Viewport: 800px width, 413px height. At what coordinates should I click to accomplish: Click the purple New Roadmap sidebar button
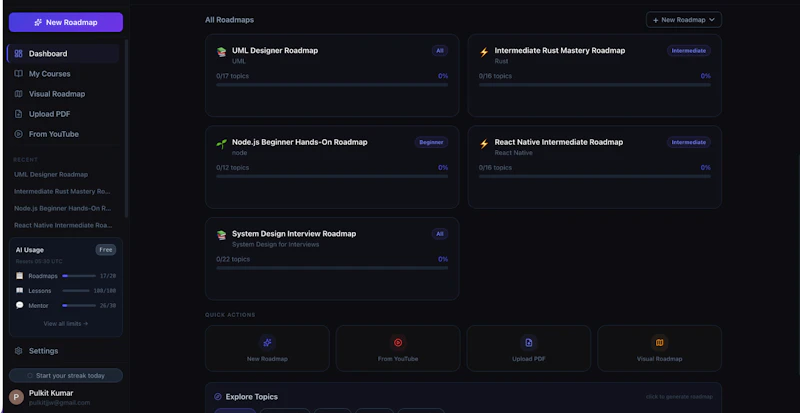click(x=66, y=22)
